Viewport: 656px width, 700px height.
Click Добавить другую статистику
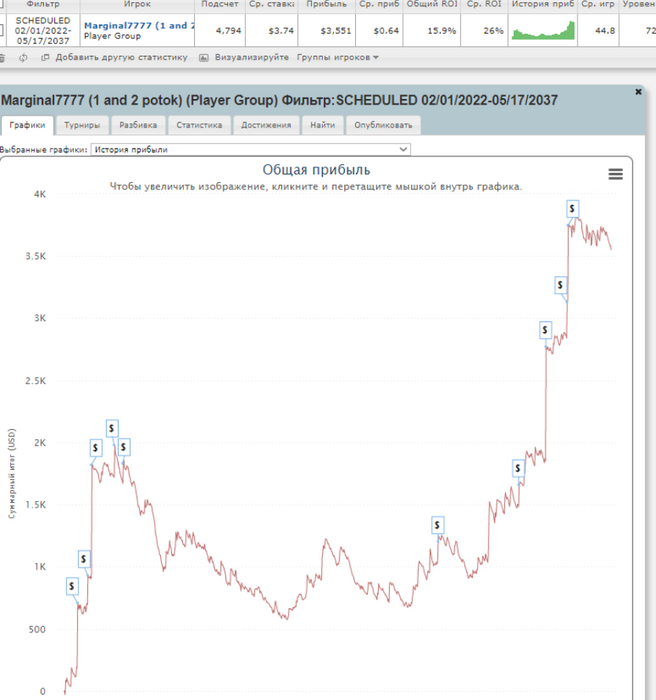121,58
